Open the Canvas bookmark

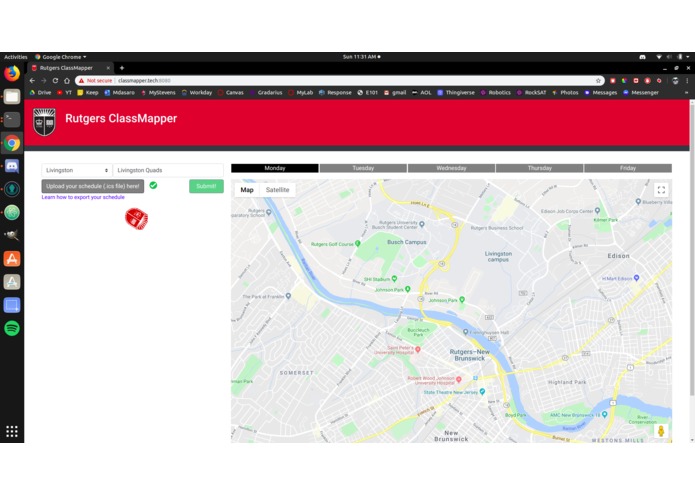[x=230, y=93]
